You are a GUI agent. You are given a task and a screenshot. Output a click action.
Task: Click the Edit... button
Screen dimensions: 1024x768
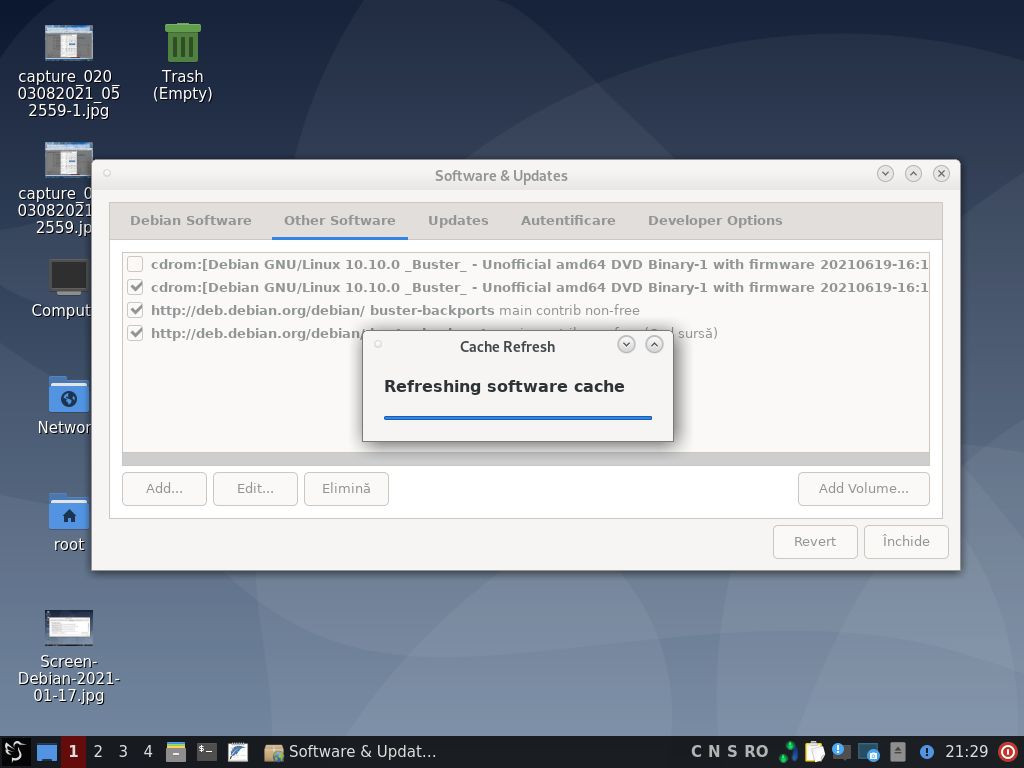pos(255,489)
